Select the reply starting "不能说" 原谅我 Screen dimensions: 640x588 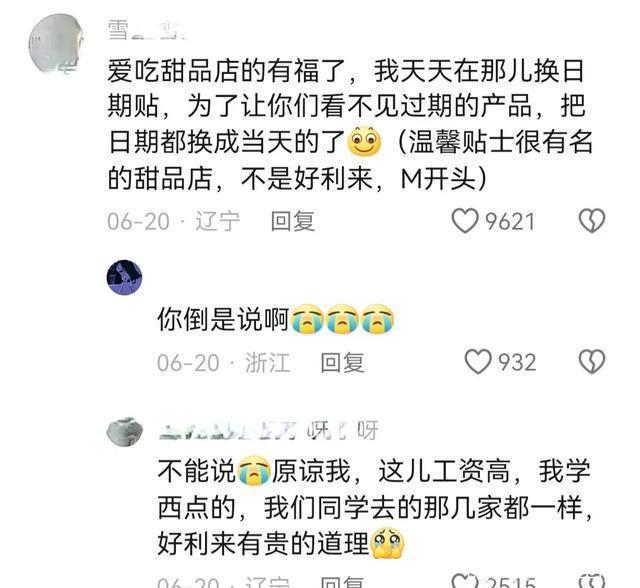pyautogui.click(x=374, y=507)
